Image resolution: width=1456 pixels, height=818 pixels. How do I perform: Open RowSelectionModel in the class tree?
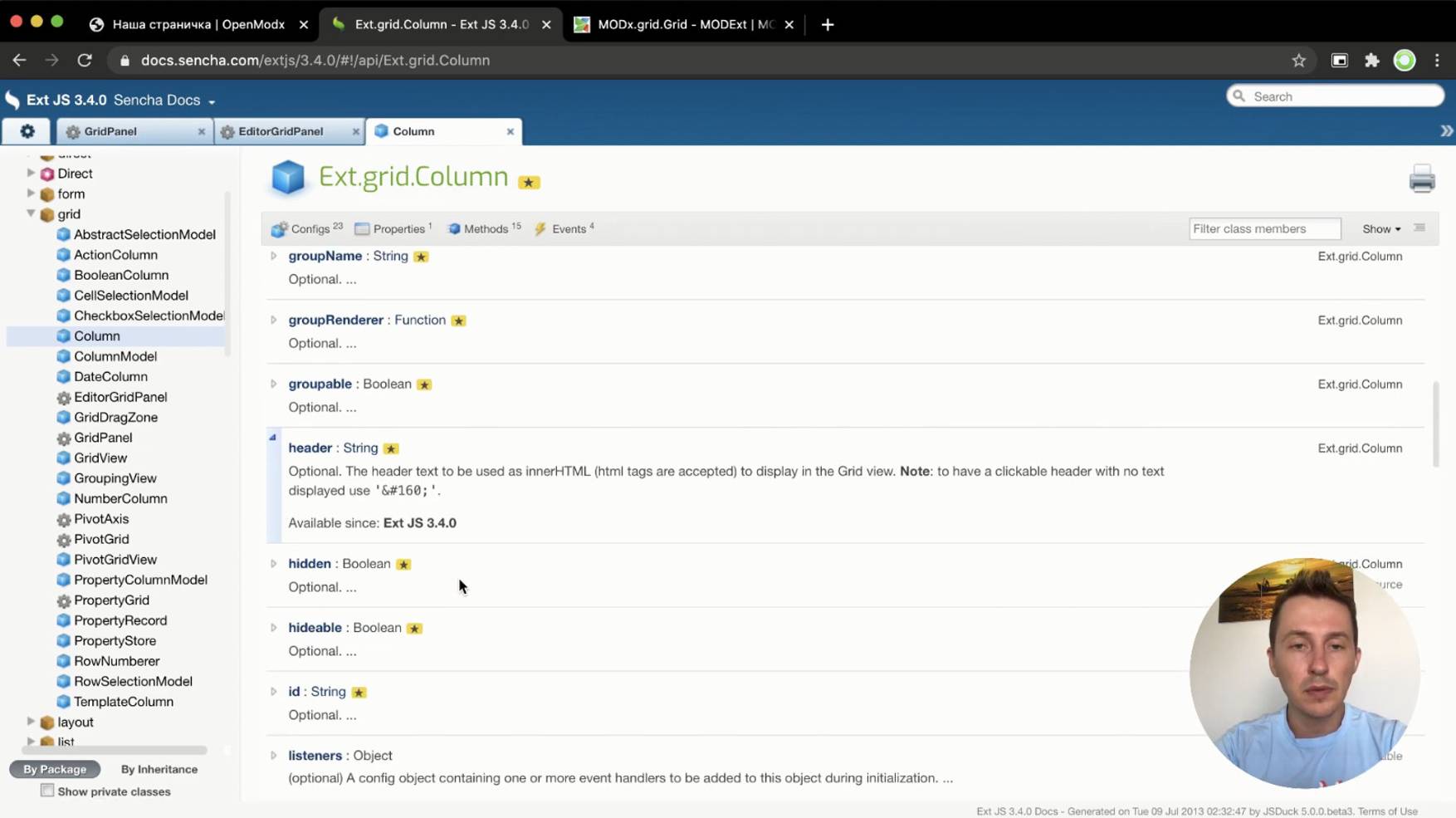133,681
